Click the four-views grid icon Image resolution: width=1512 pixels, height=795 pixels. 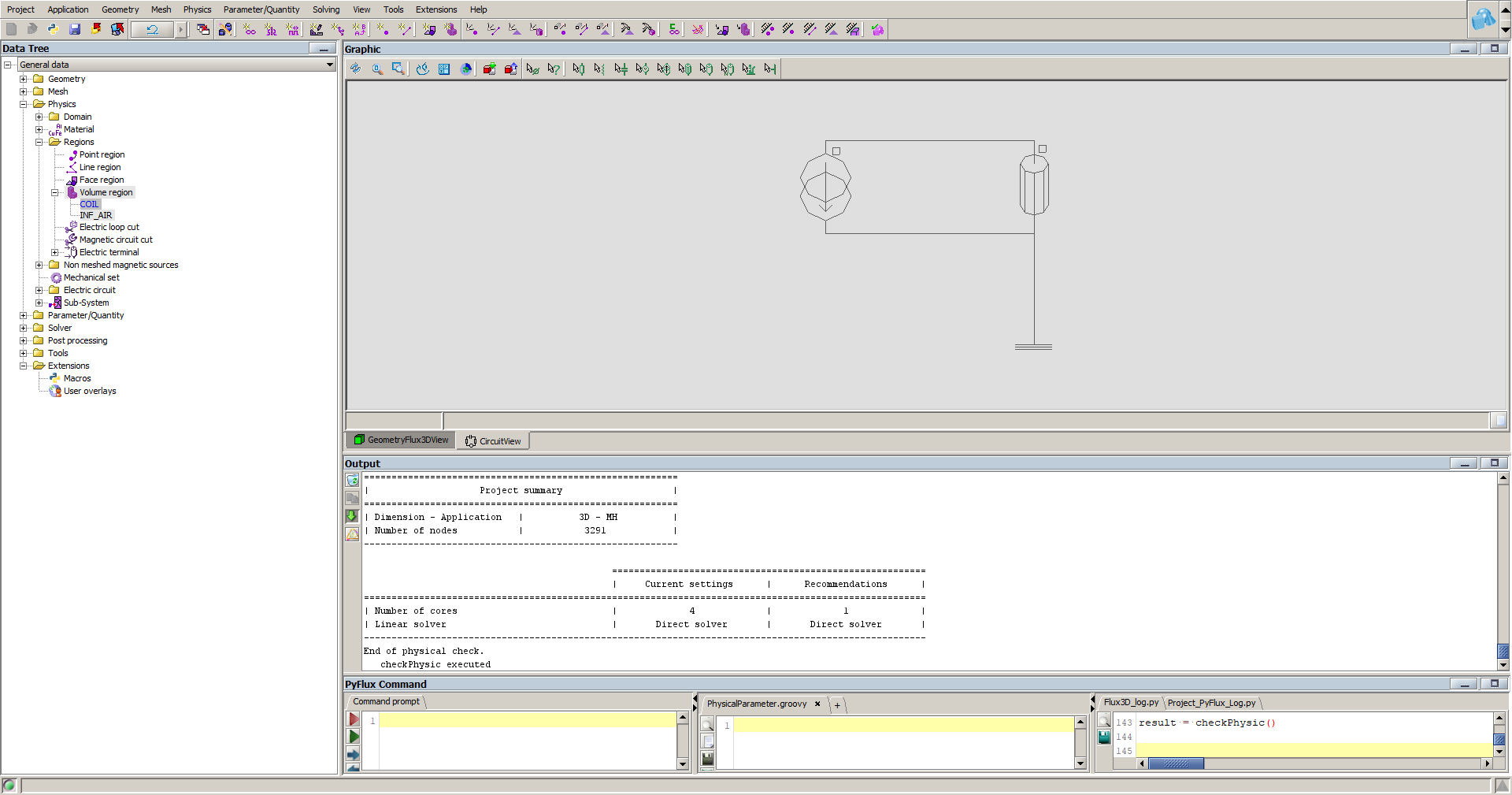[444, 69]
